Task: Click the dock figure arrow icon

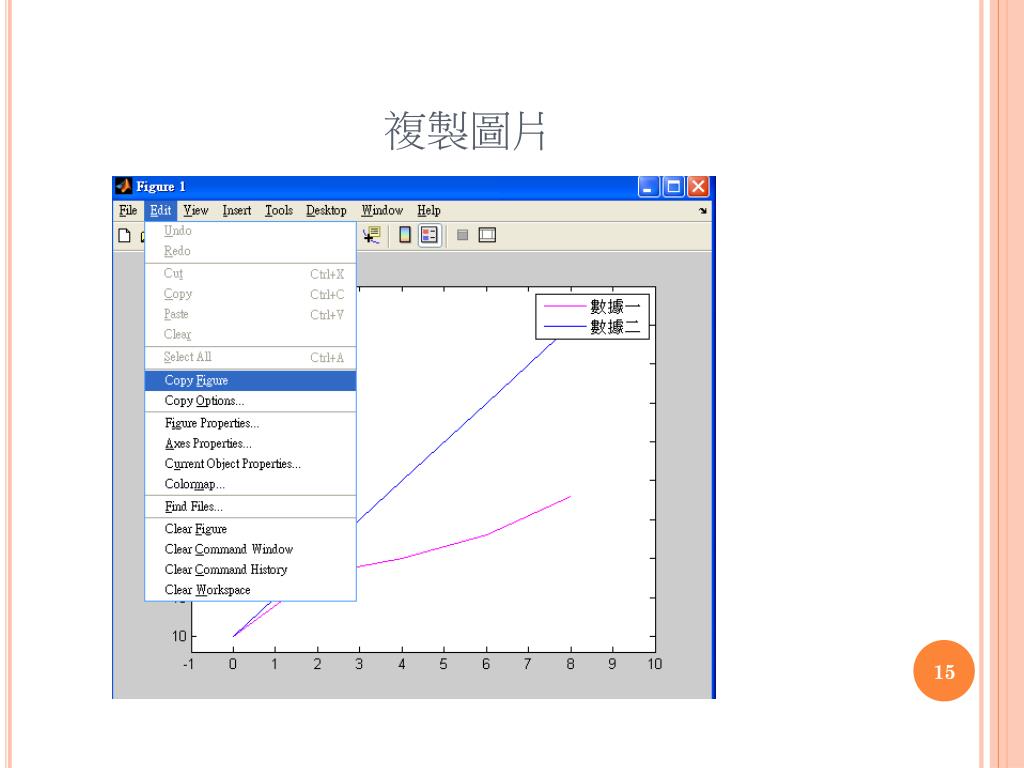Action: [x=703, y=211]
